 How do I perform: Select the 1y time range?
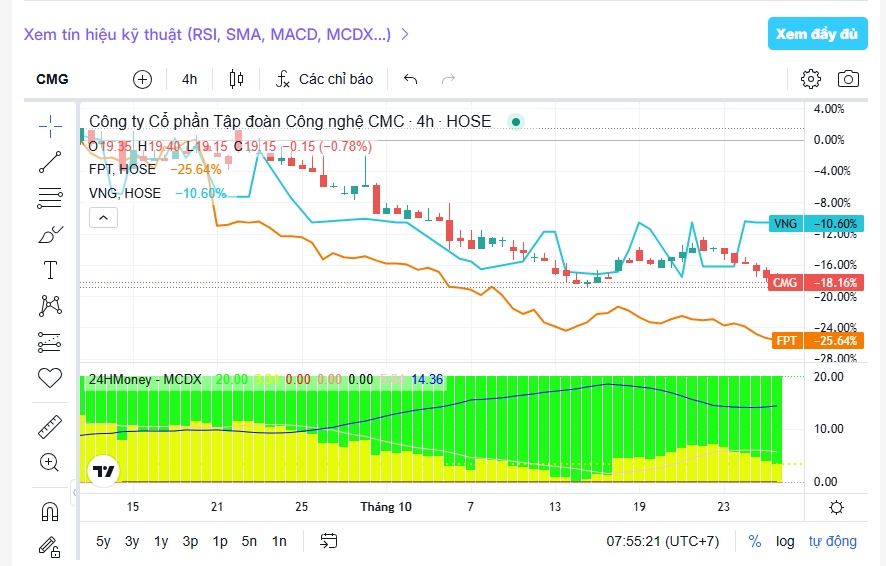(161, 541)
